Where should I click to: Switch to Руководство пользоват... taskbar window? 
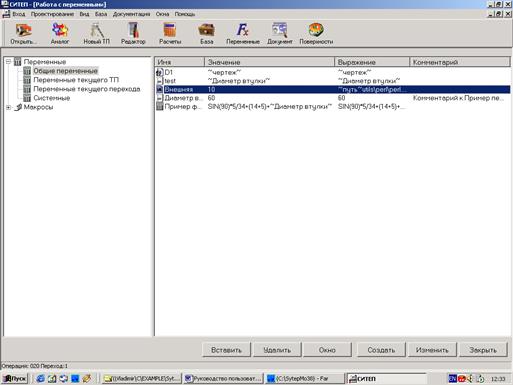tap(223, 379)
